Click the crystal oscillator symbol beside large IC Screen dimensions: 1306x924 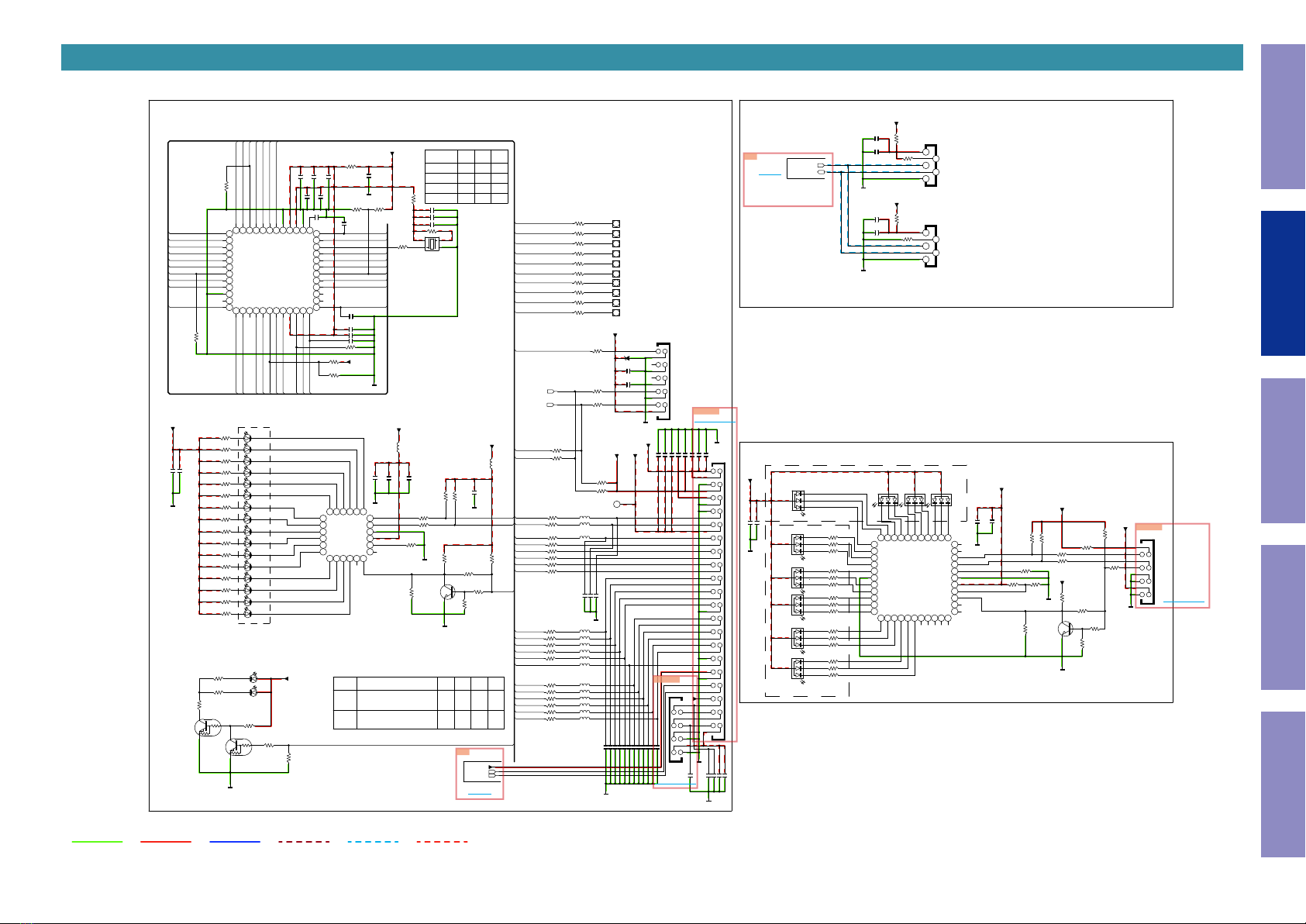432,245
